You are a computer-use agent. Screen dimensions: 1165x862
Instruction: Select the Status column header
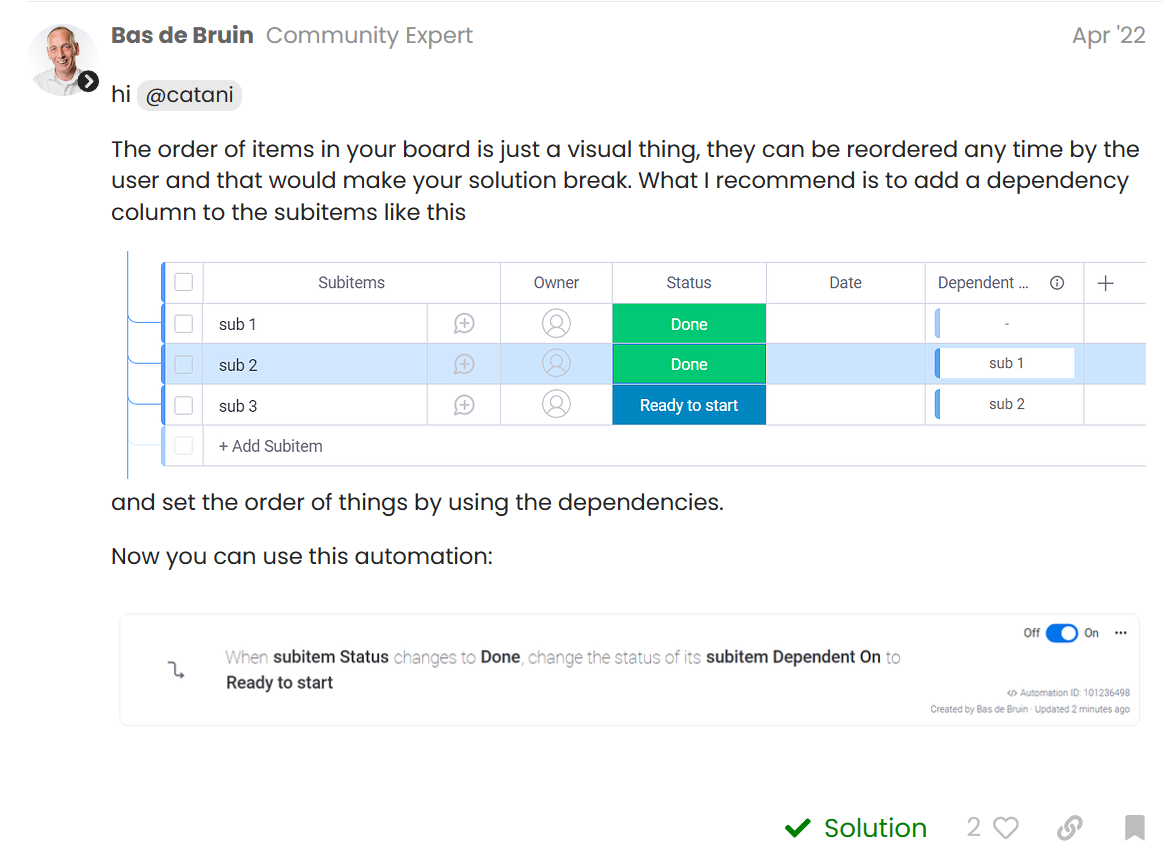click(689, 282)
